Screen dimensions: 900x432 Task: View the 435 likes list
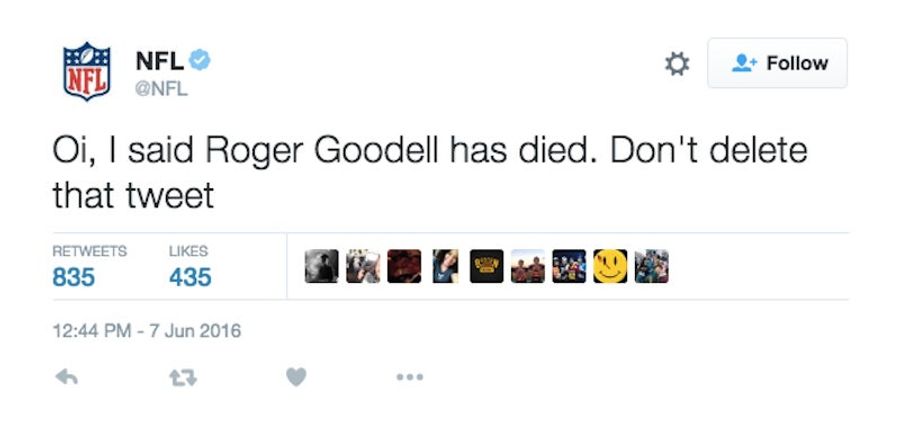190,268
